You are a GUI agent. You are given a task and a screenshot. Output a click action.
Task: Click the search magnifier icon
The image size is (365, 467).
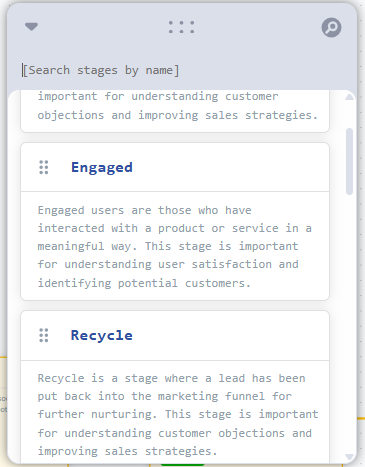[x=331, y=27]
